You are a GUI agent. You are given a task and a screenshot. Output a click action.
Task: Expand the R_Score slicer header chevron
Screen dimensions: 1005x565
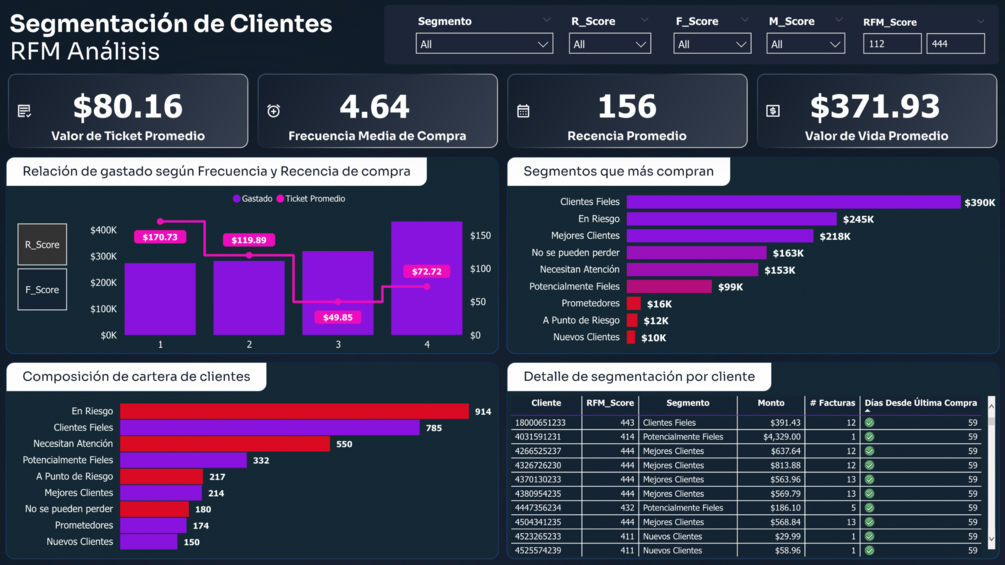[645, 20]
